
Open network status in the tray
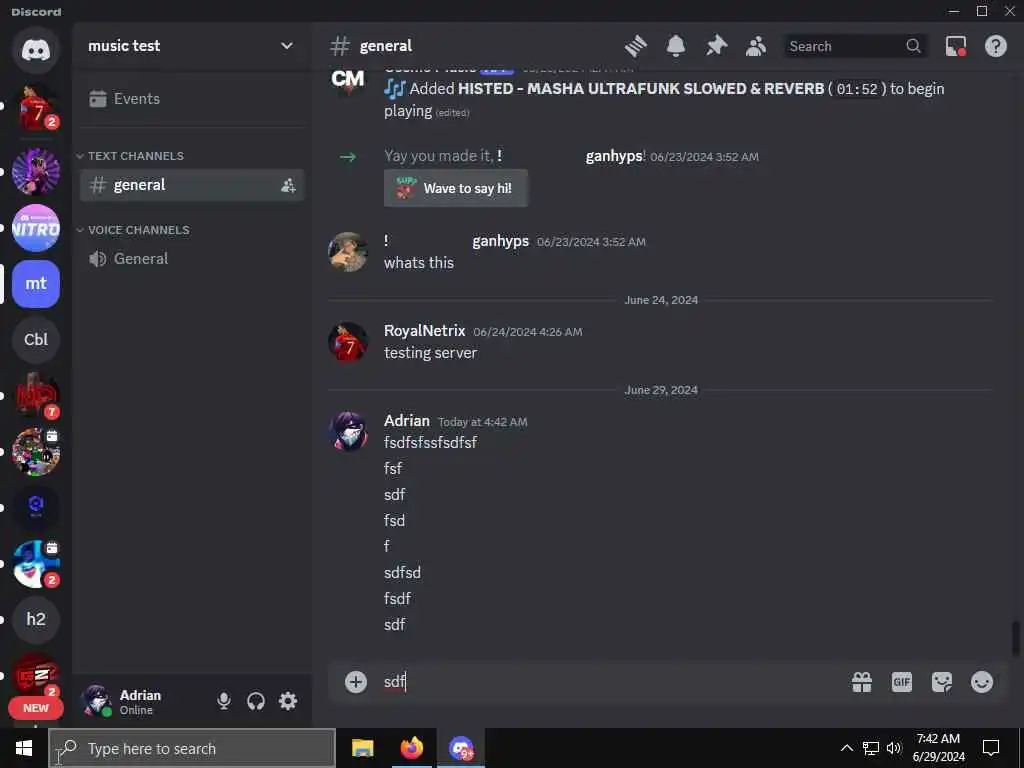(870, 748)
